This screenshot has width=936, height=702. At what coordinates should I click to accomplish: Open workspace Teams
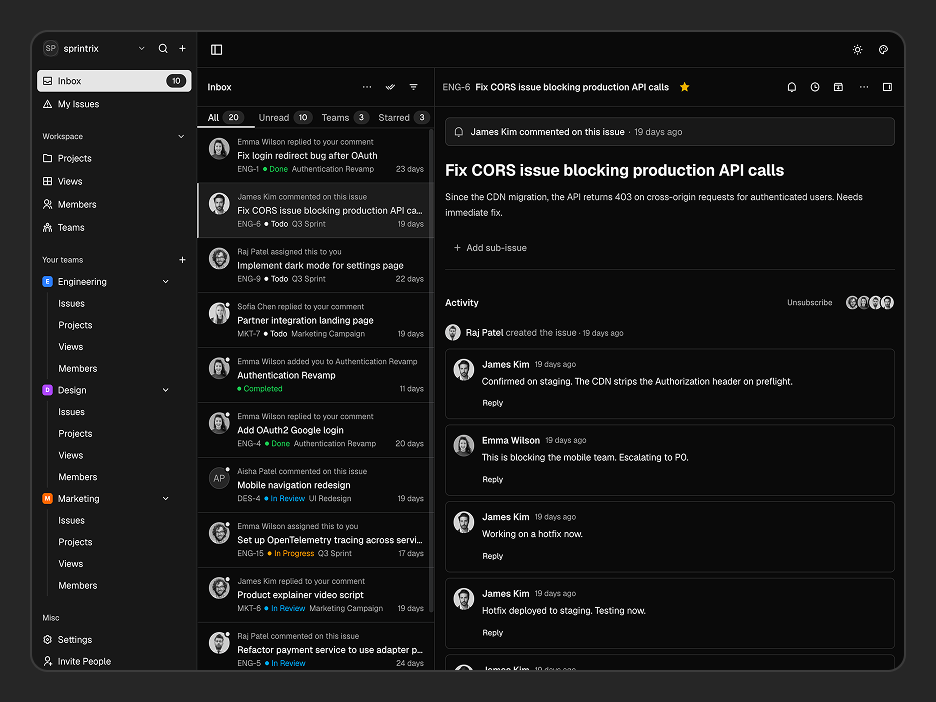point(114,227)
